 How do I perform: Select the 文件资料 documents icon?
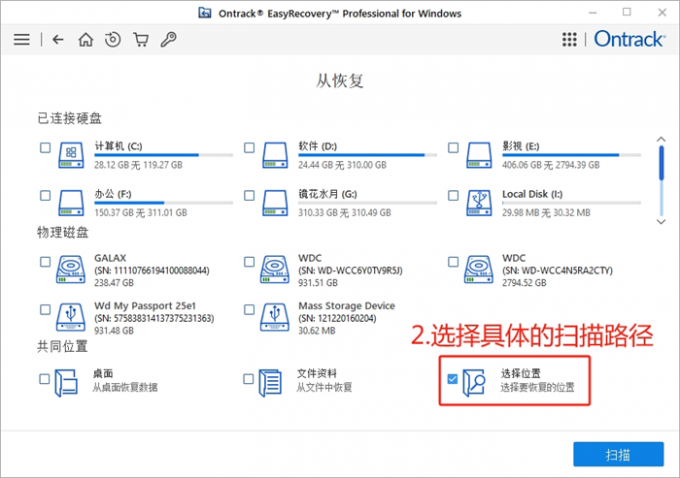[x=272, y=380]
